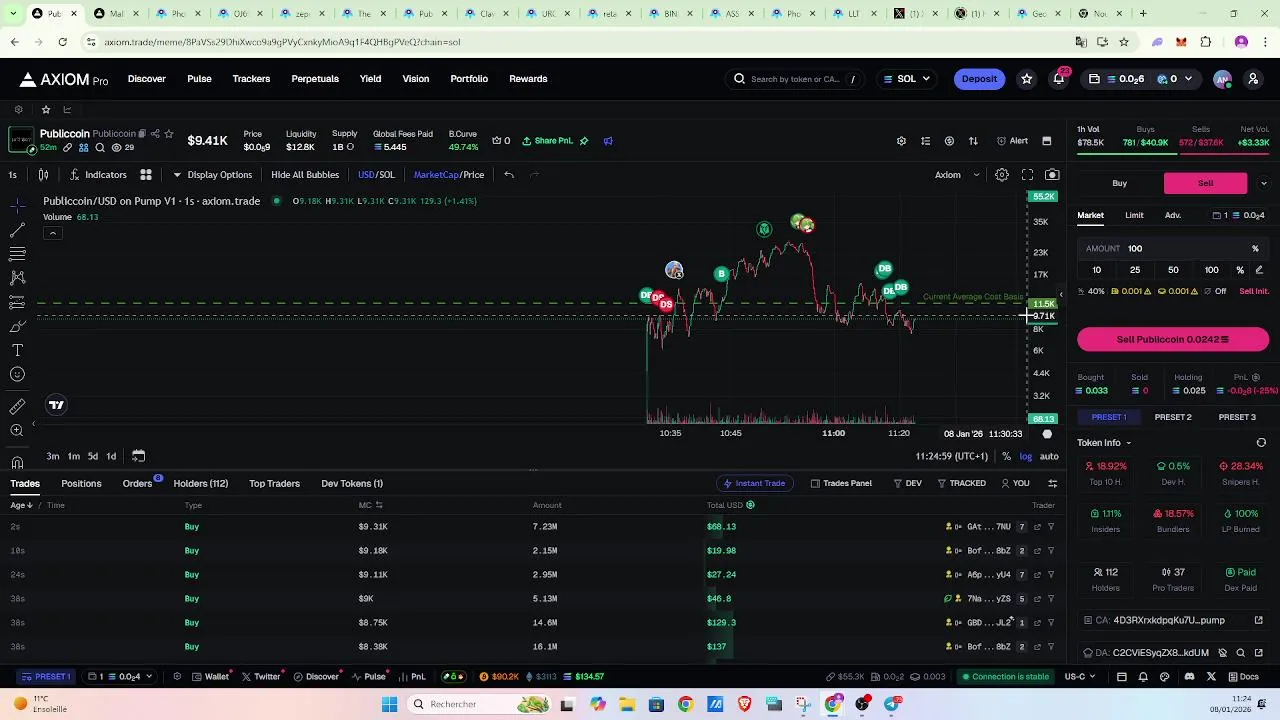Switch between MarketCap and Price display

[449, 175]
